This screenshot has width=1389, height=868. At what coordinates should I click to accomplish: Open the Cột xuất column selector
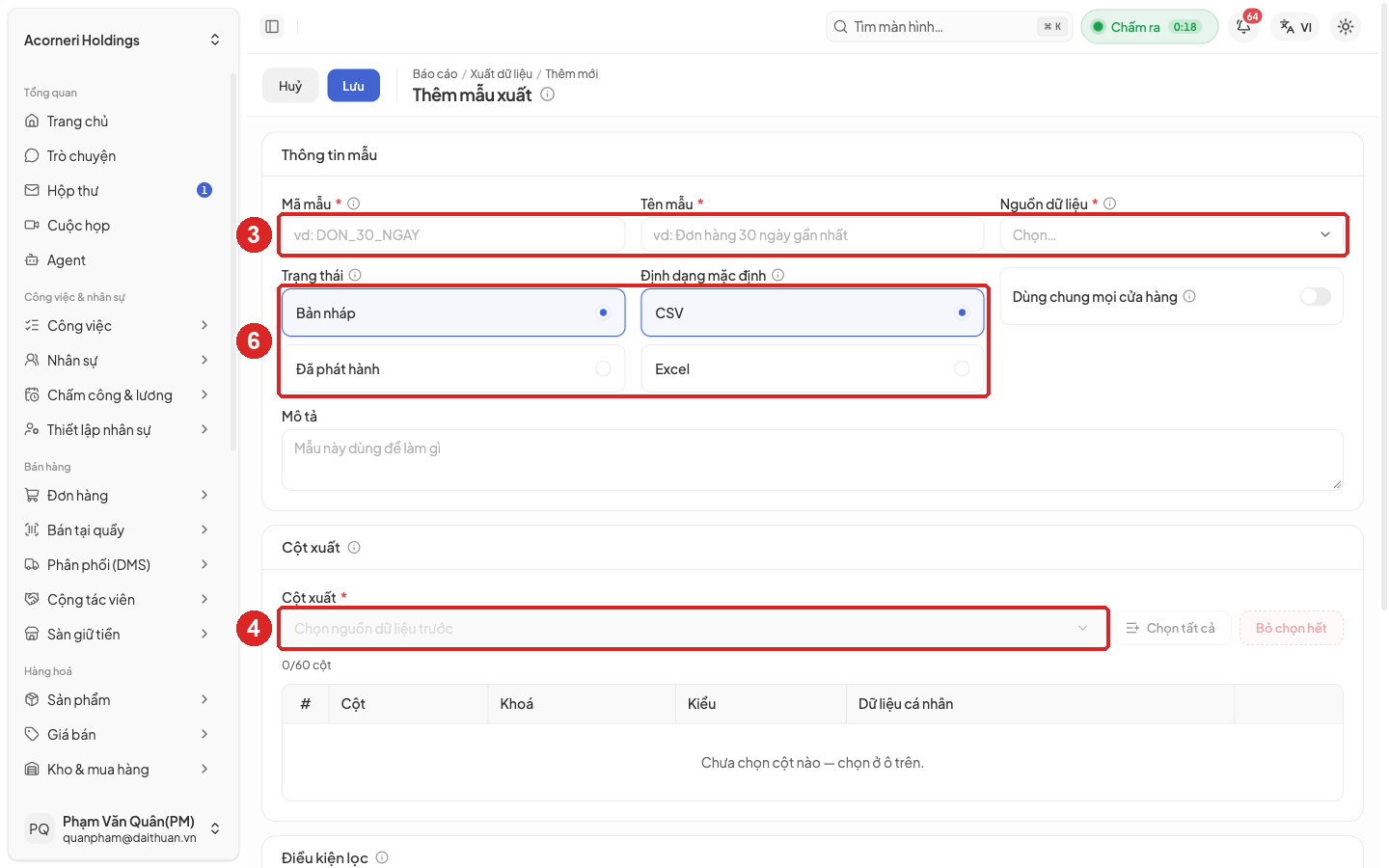(693, 629)
